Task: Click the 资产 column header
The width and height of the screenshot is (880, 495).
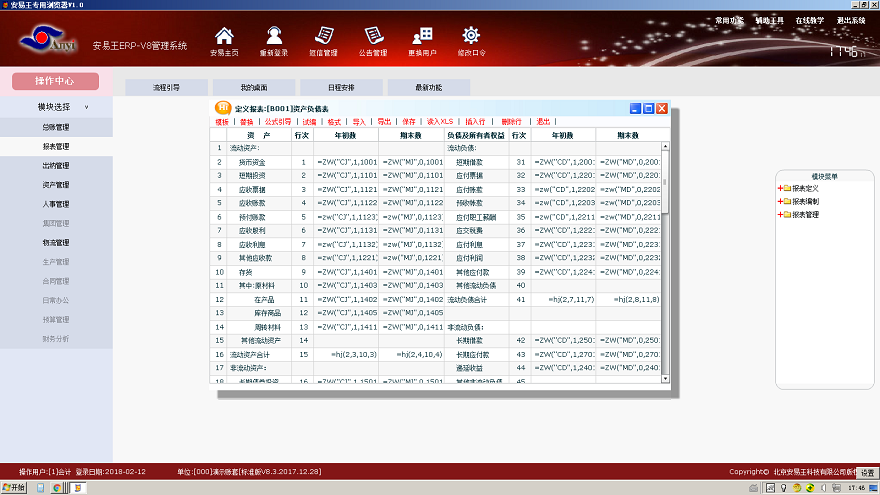Action: [x=259, y=135]
